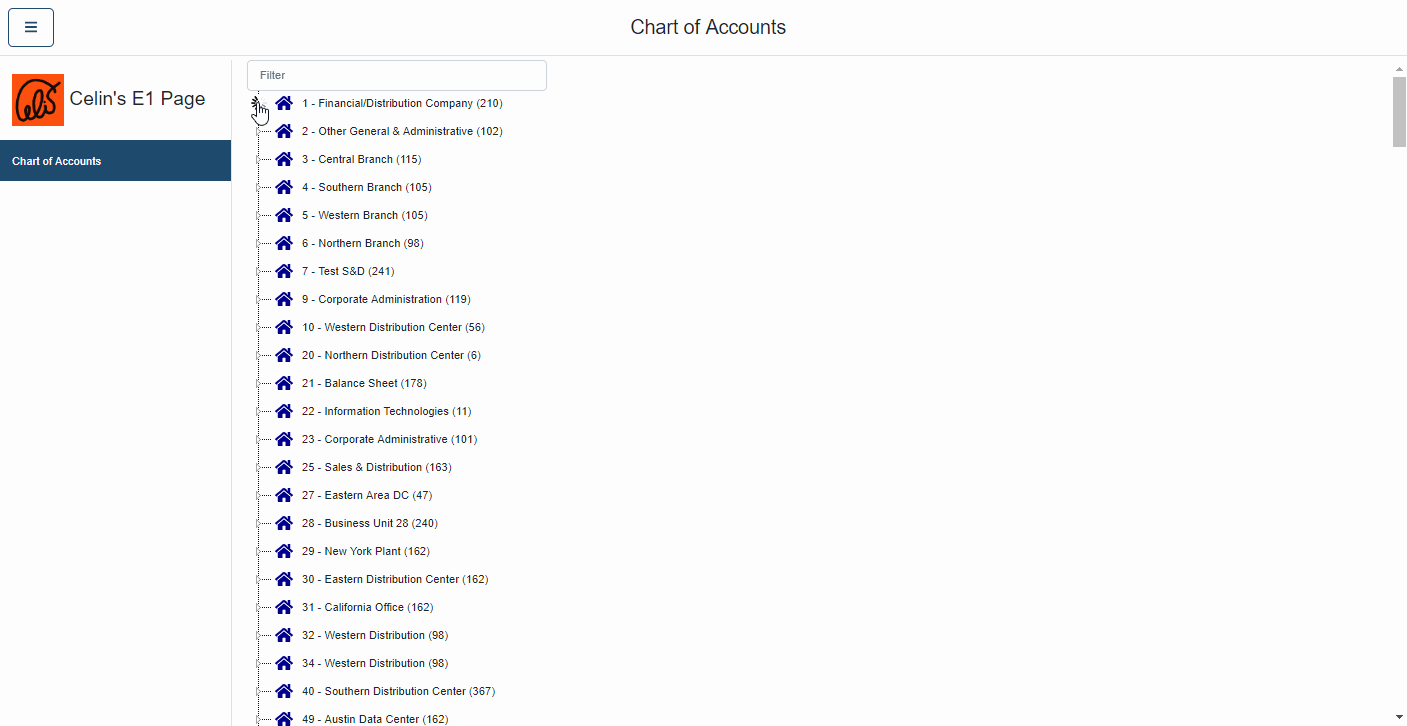
Task: Select the row '22 - Information Technologies (11)'
Action: click(386, 411)
